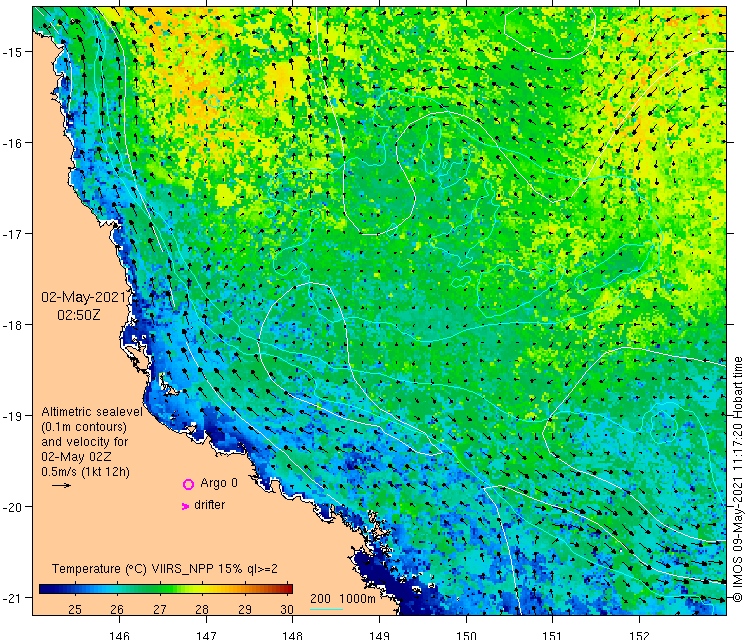Click the latitude axis label -19

[x=12, y=416]
